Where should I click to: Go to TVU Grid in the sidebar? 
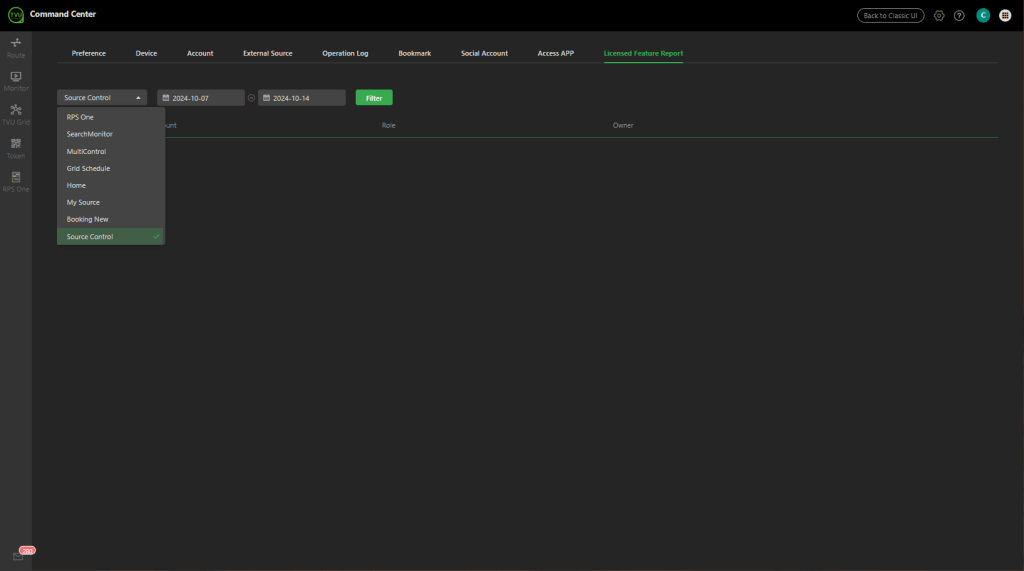tap(16, 113)
